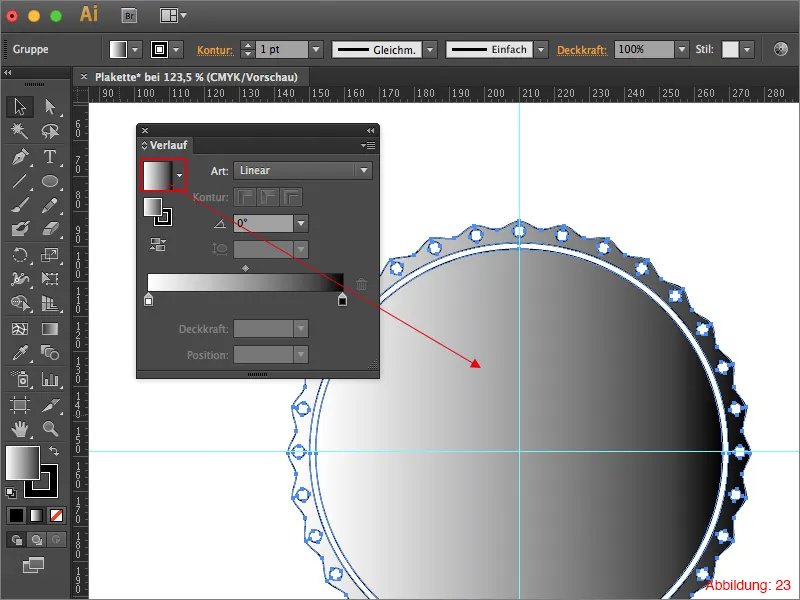Enable Draw Inside mode
This screenshot has width=800, height=600.
(x=56, y=539)
